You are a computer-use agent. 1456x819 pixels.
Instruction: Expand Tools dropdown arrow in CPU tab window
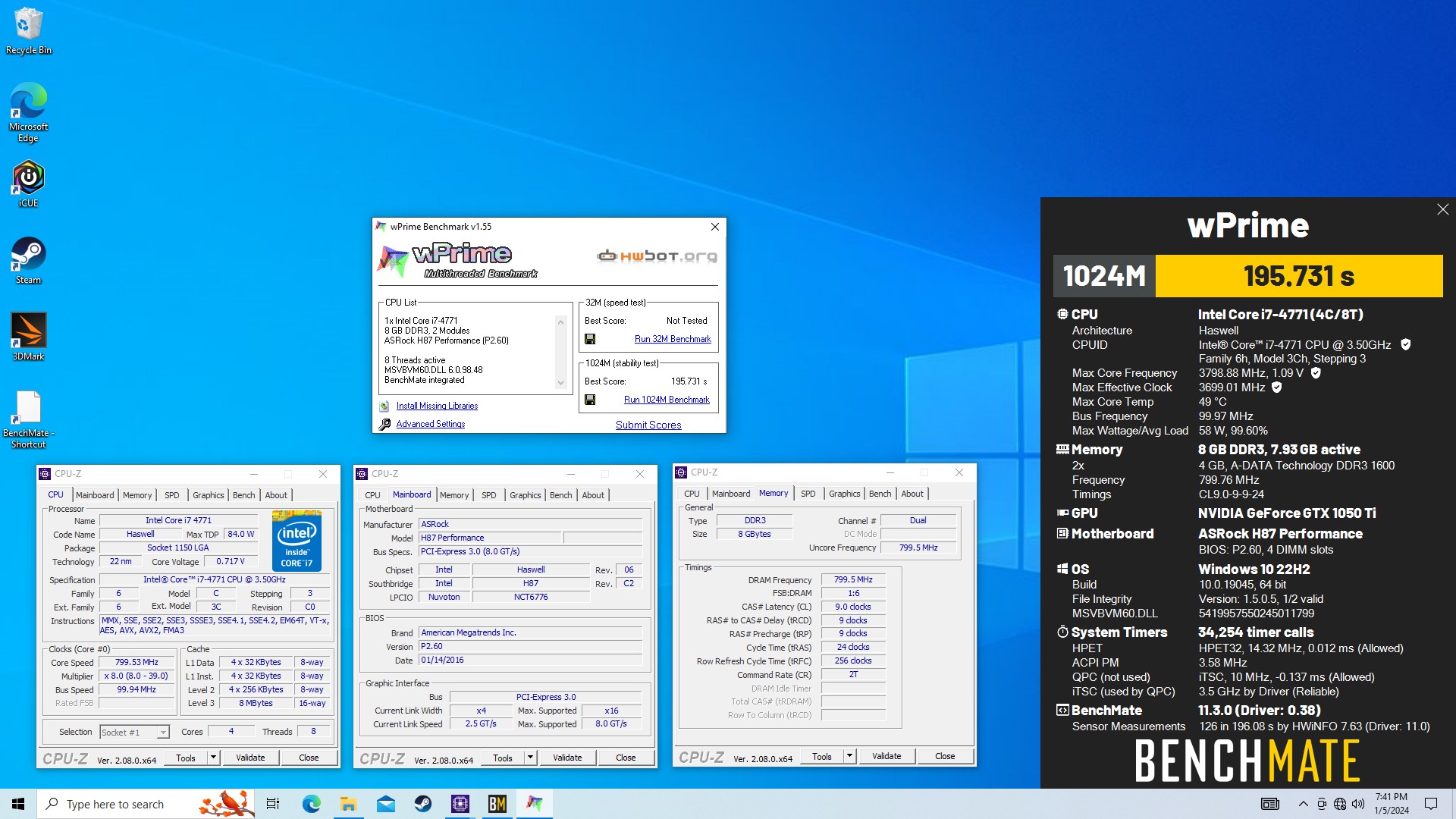point(214,758)
